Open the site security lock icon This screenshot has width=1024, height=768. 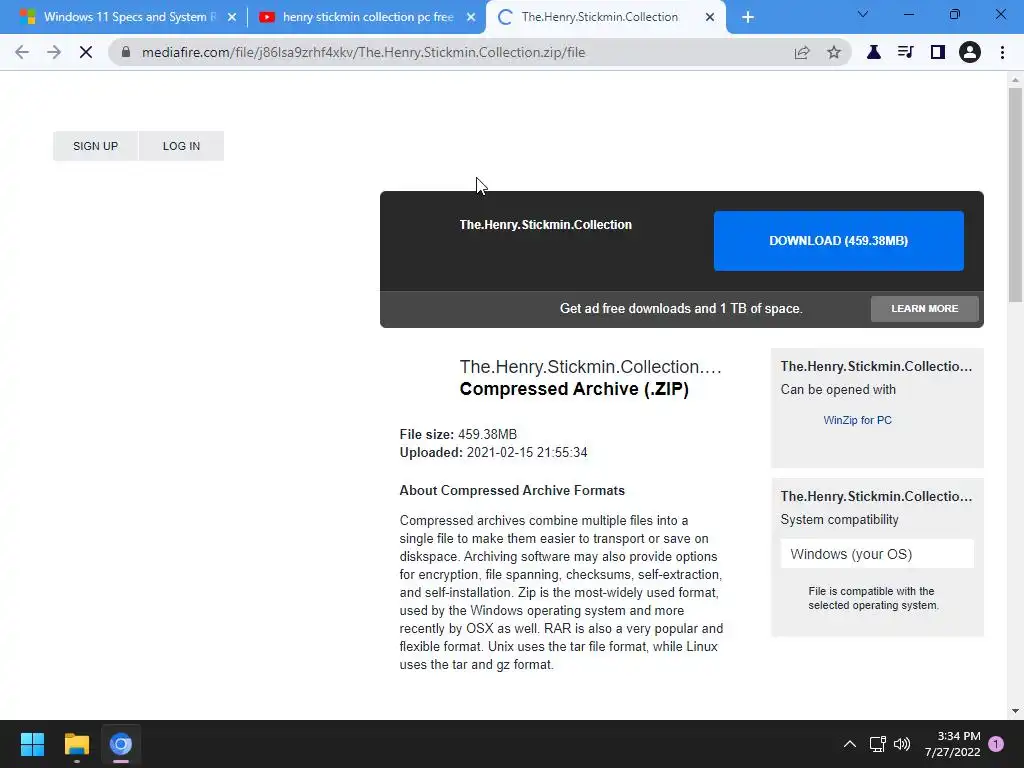tap(126, 52)
